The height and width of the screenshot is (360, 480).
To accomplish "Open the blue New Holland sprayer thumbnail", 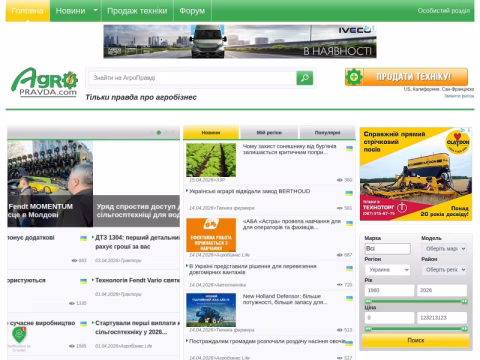I will tap(211, 310).
